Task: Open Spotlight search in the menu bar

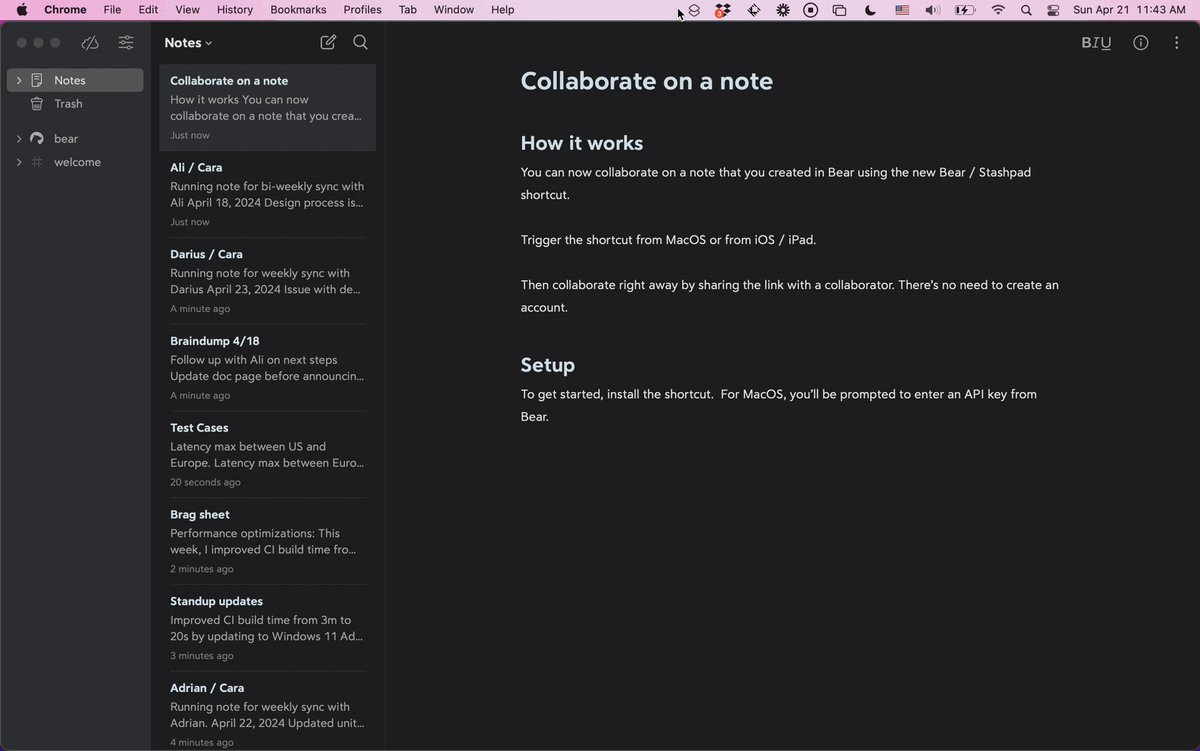Action: coord(1026,10)
